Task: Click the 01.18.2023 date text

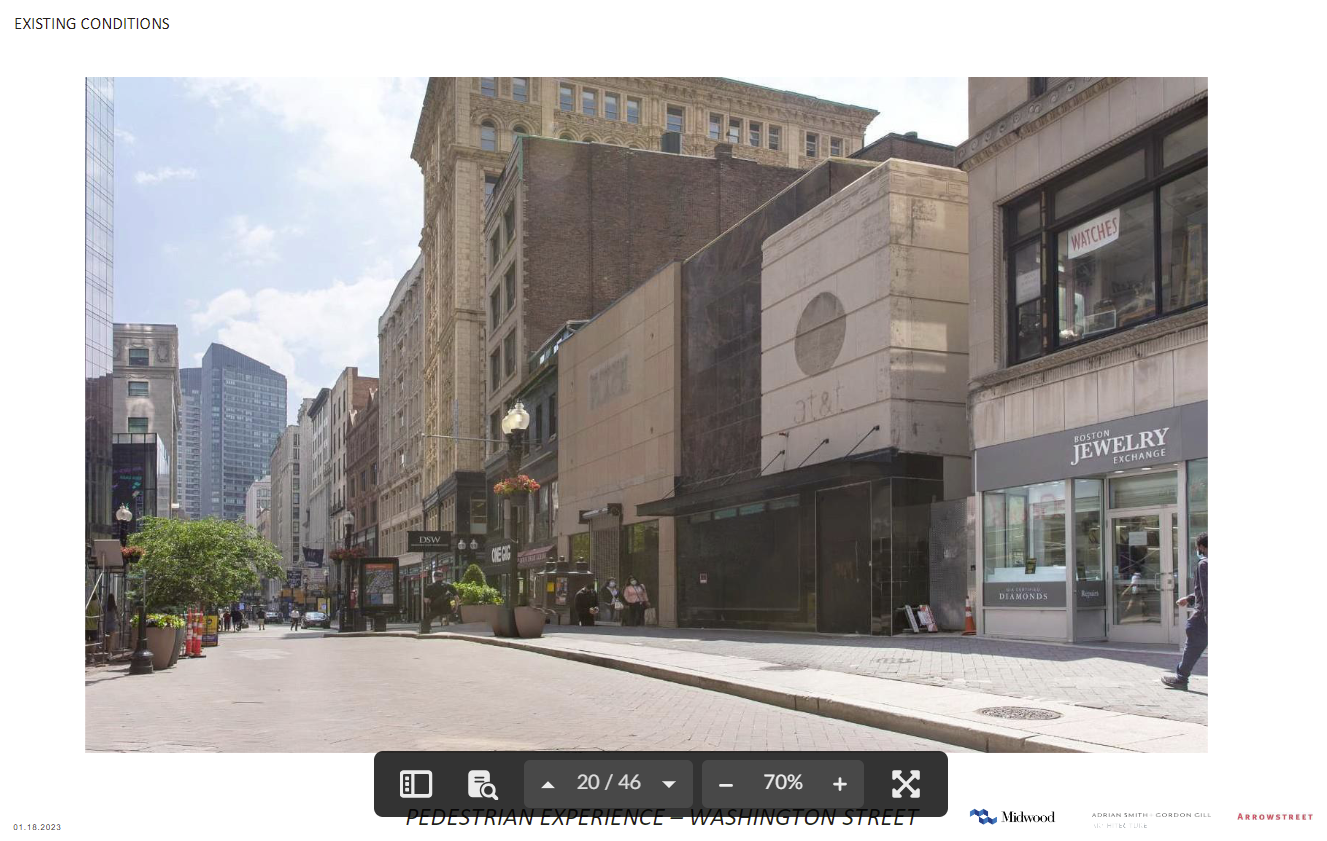Action: pos(37,827)
